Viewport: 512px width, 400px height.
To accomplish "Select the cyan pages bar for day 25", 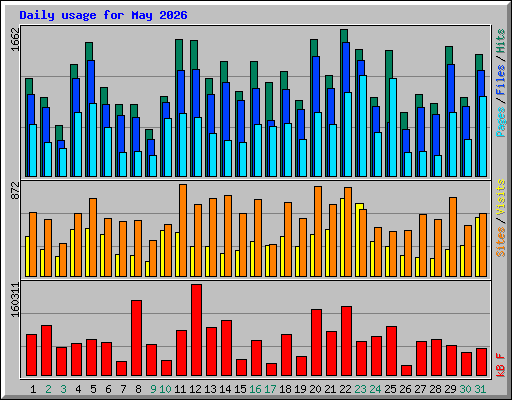I will pyautogui.click(x=393, y=127).
